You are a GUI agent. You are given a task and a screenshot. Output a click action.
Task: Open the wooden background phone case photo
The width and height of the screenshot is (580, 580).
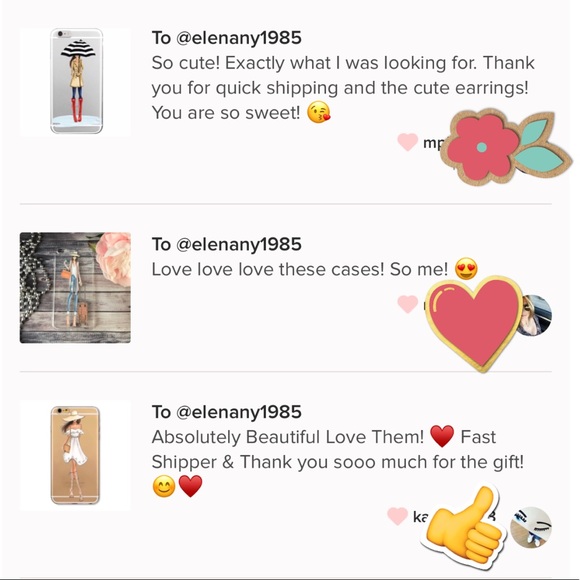(75, 288)
